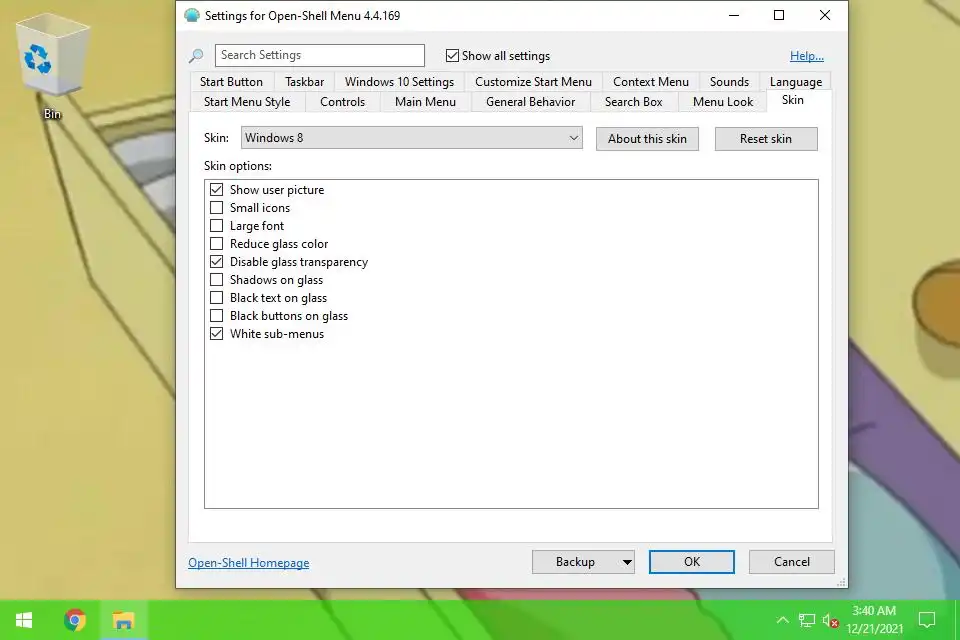Open the Skin dropdown showing Windows 8
The image size is (960, 640).
(411, 138)
